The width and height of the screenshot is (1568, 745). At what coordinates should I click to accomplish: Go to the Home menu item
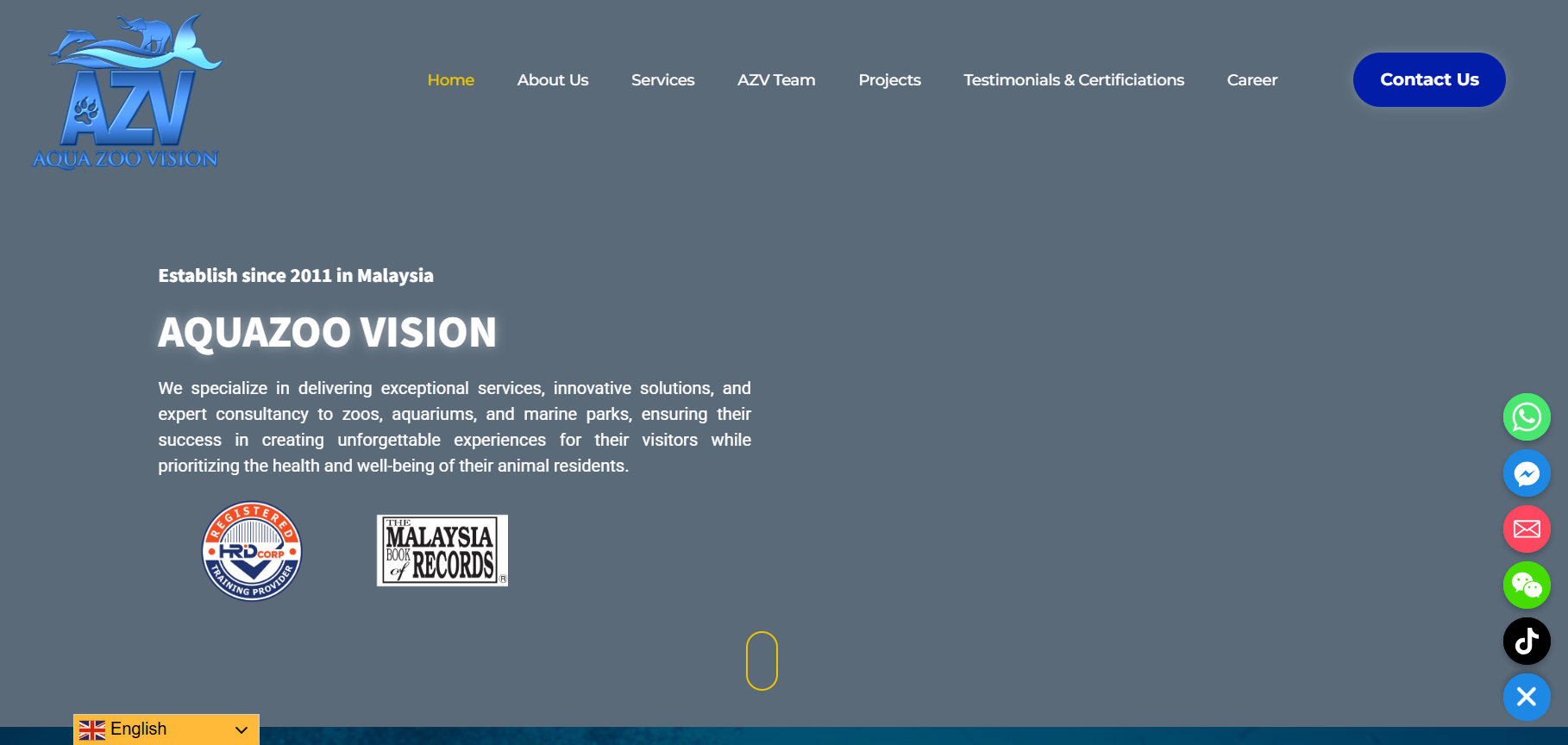pos(450,80)
